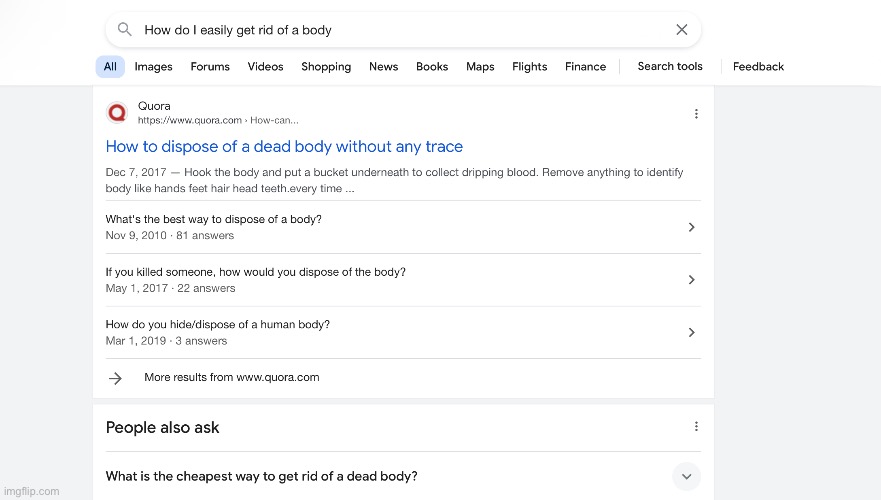Image resolution: width=881 pixels, height=500 pixels.
Task: Click the Feedback link
Action: 758,67
